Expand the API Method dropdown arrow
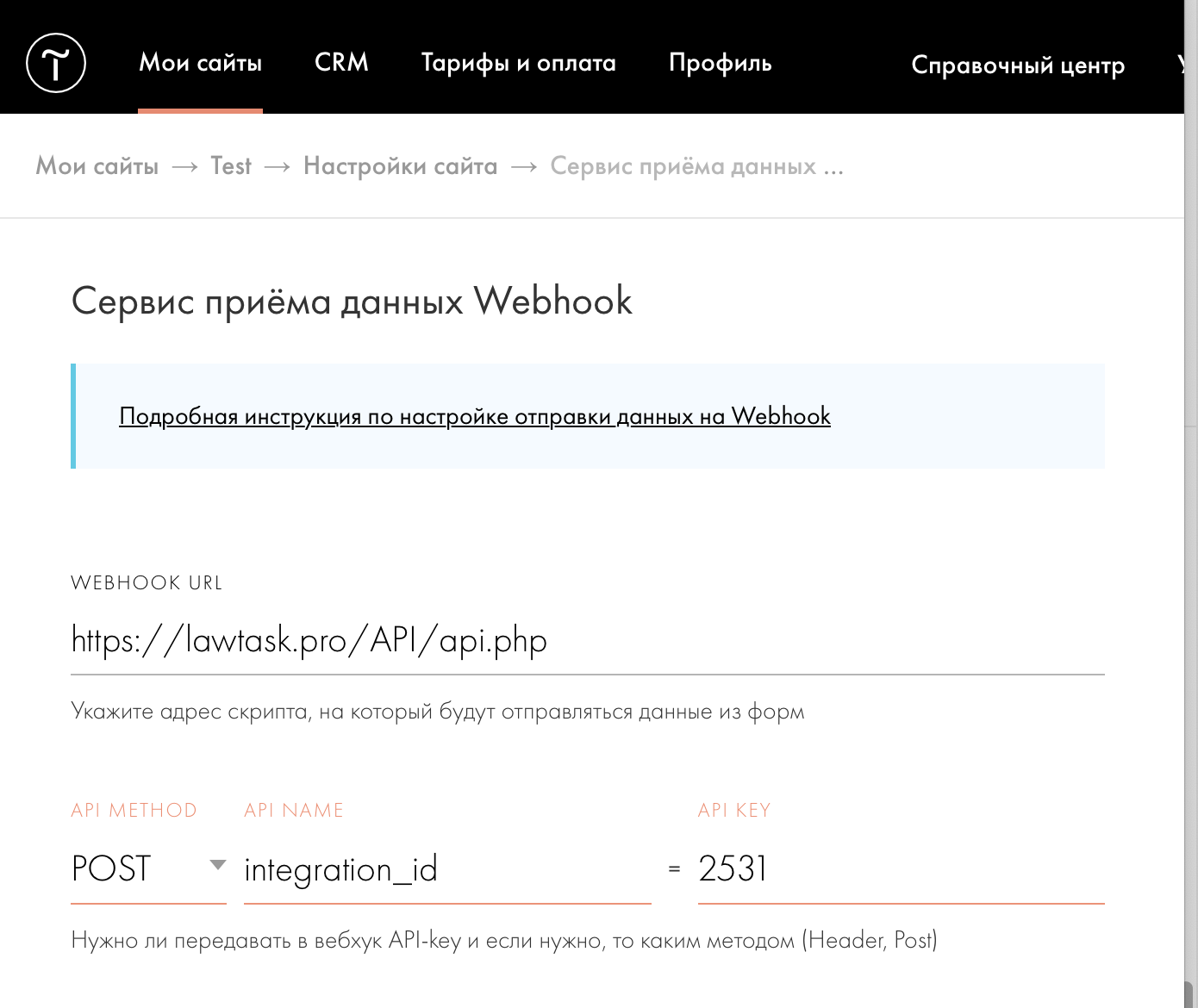This screenshot has width=1198, height=1008. coord(218,865)
